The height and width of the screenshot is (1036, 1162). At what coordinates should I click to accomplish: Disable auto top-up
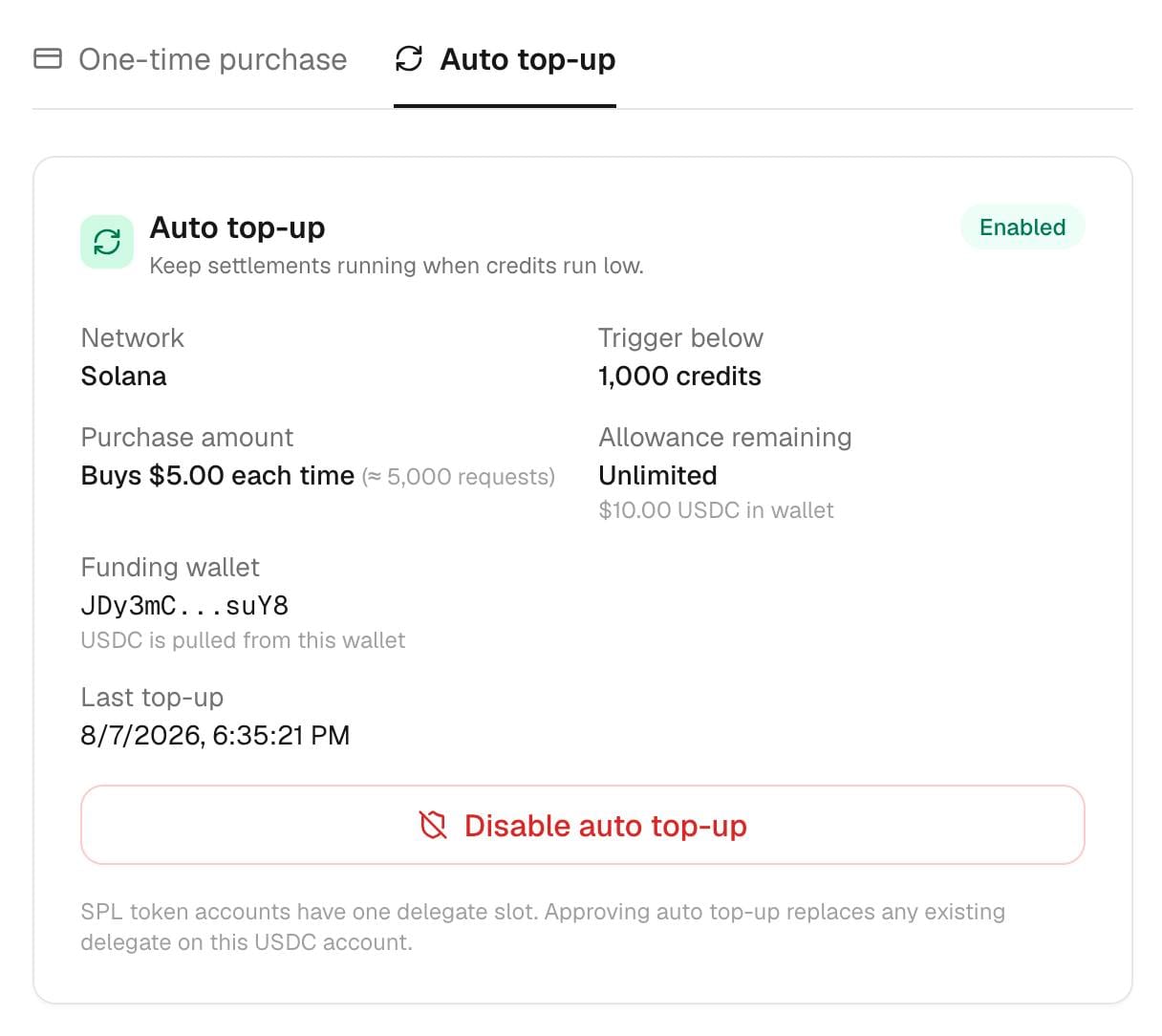583,825
